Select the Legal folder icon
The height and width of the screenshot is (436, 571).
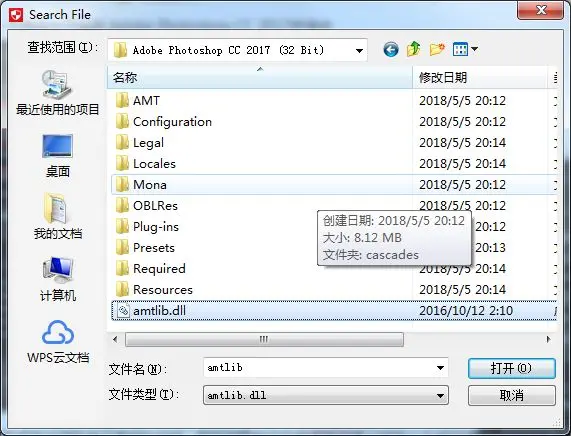[x=122, y=142]
